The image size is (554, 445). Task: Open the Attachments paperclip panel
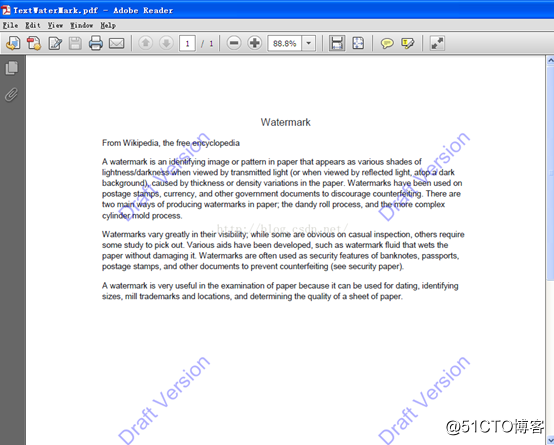(11, 94)
